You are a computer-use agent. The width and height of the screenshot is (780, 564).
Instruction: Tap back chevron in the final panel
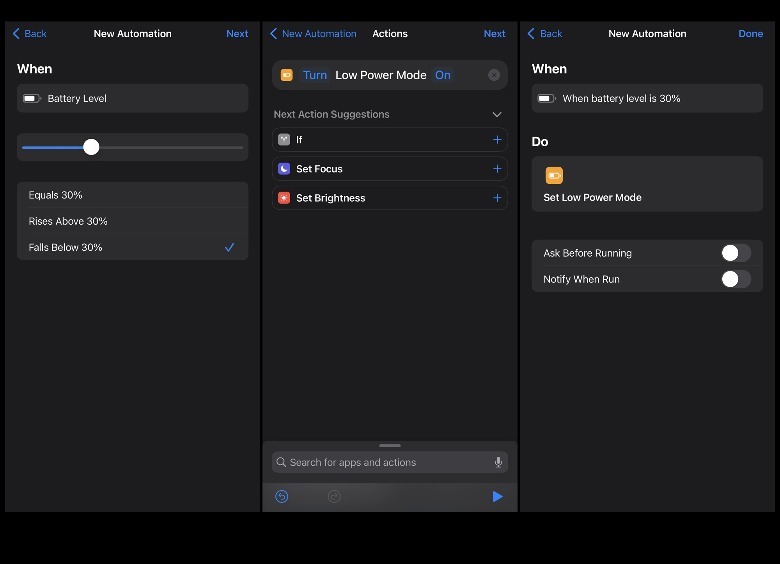coord(531,33)
